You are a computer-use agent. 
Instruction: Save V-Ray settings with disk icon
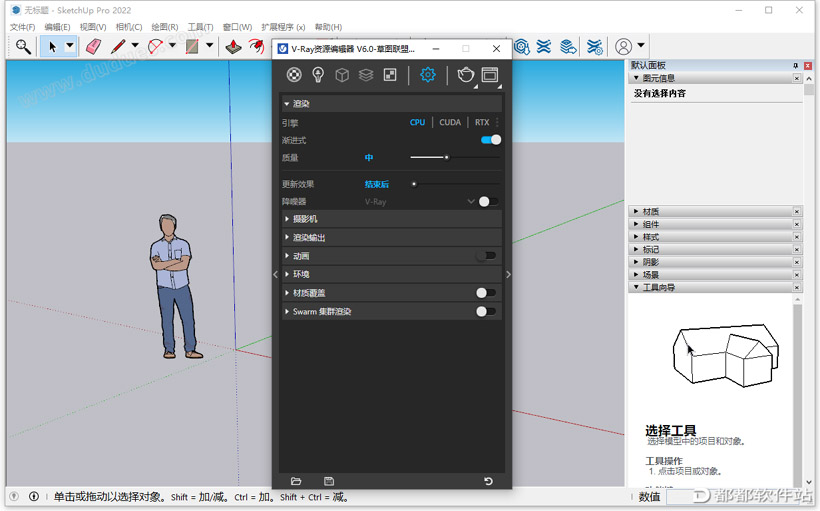(329, 481)
